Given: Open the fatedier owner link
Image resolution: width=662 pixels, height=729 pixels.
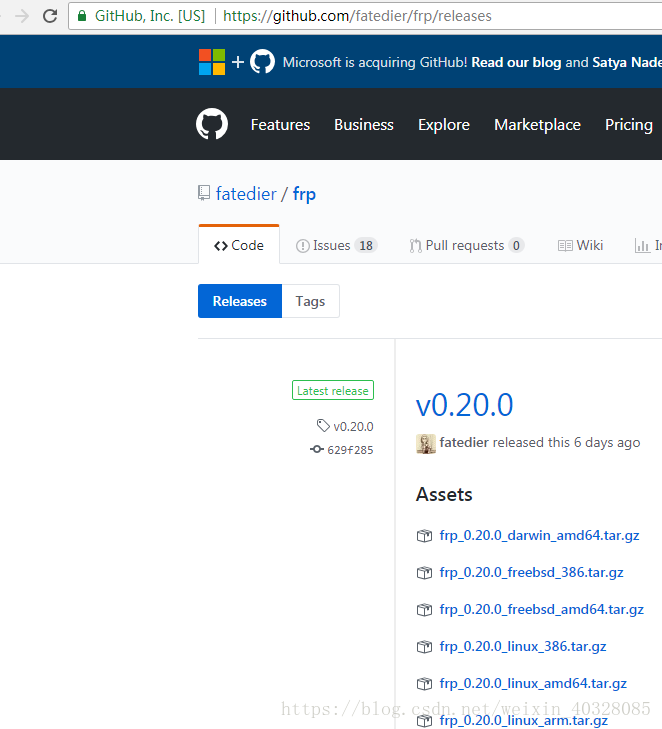Looking at the screenshot, I should 246,193.
